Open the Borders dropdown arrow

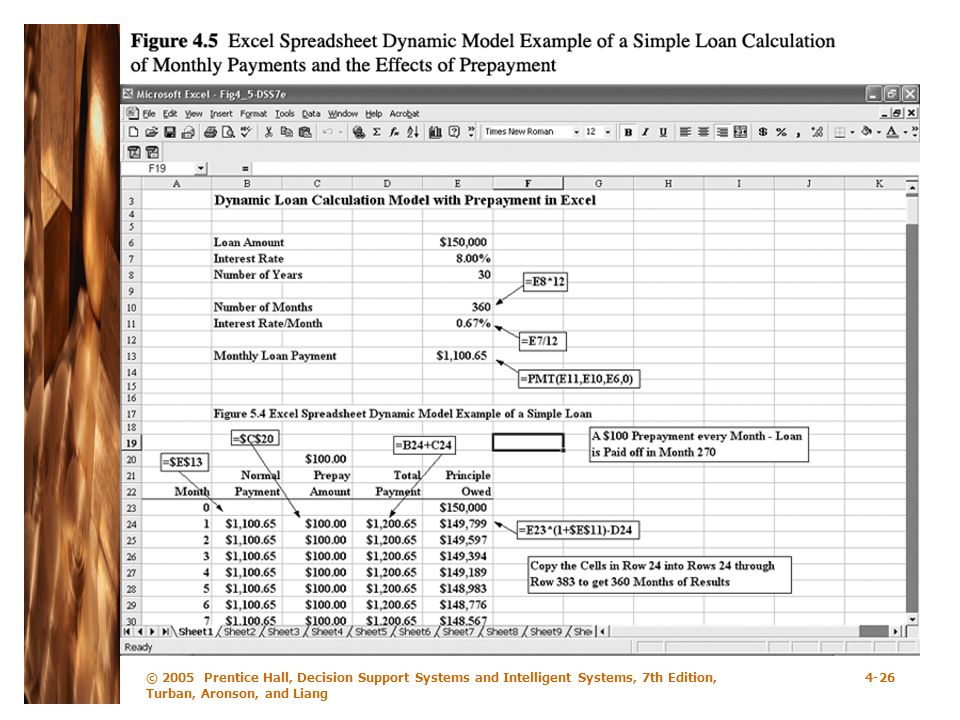(852, 132)
